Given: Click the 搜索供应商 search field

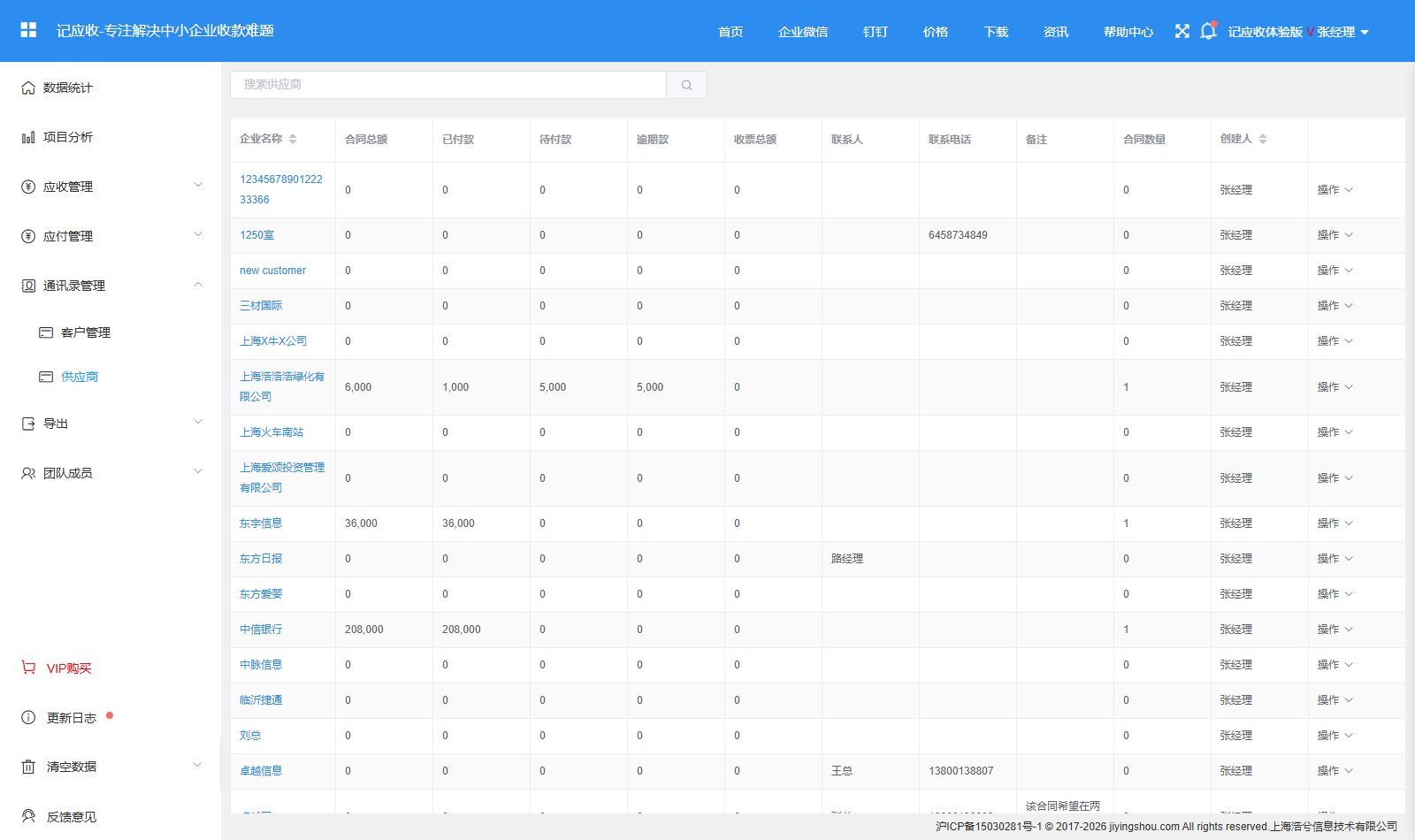Looking at the screenshot, I should 448,85.
